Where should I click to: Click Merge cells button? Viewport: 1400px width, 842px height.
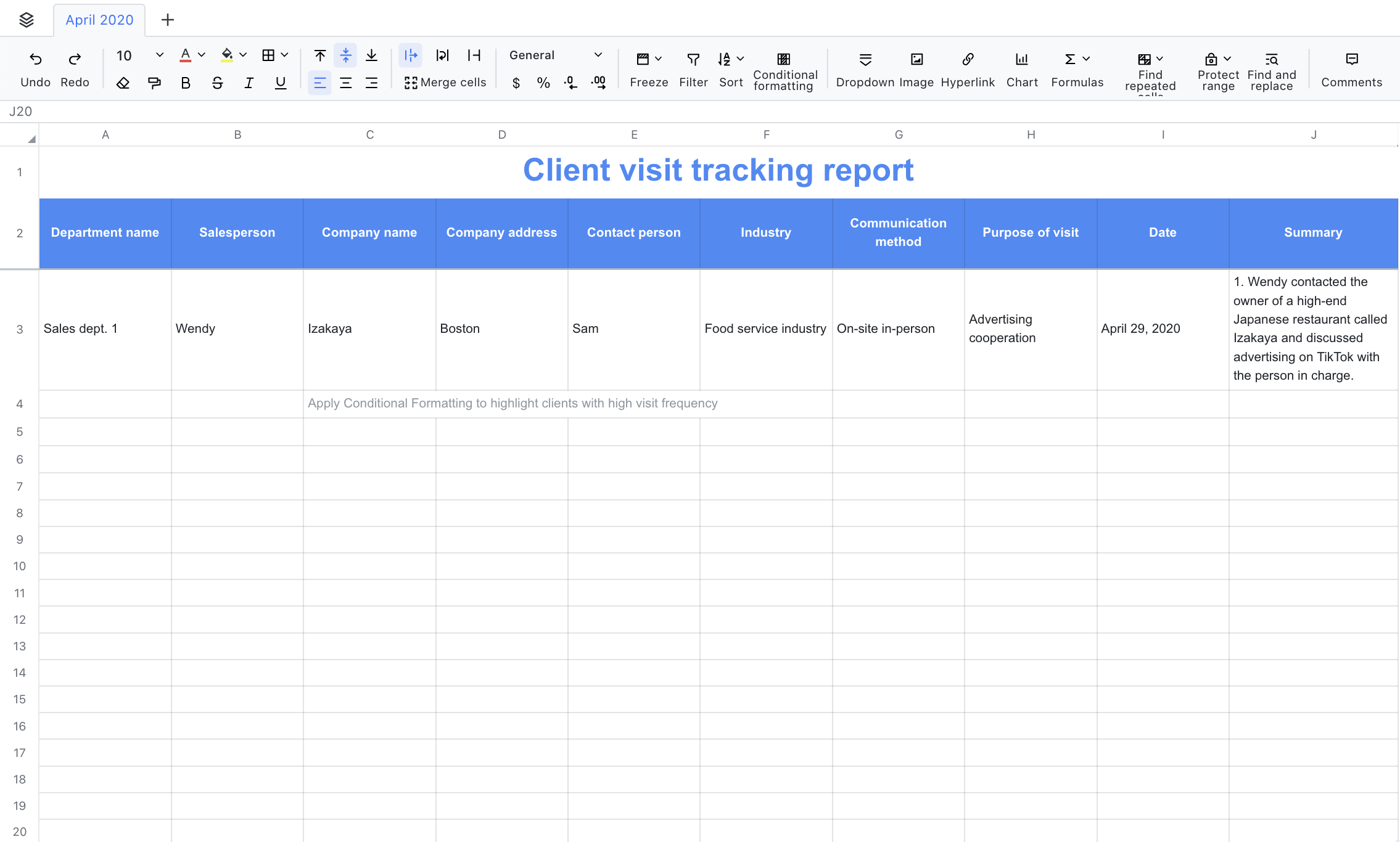tap(445, 83)
